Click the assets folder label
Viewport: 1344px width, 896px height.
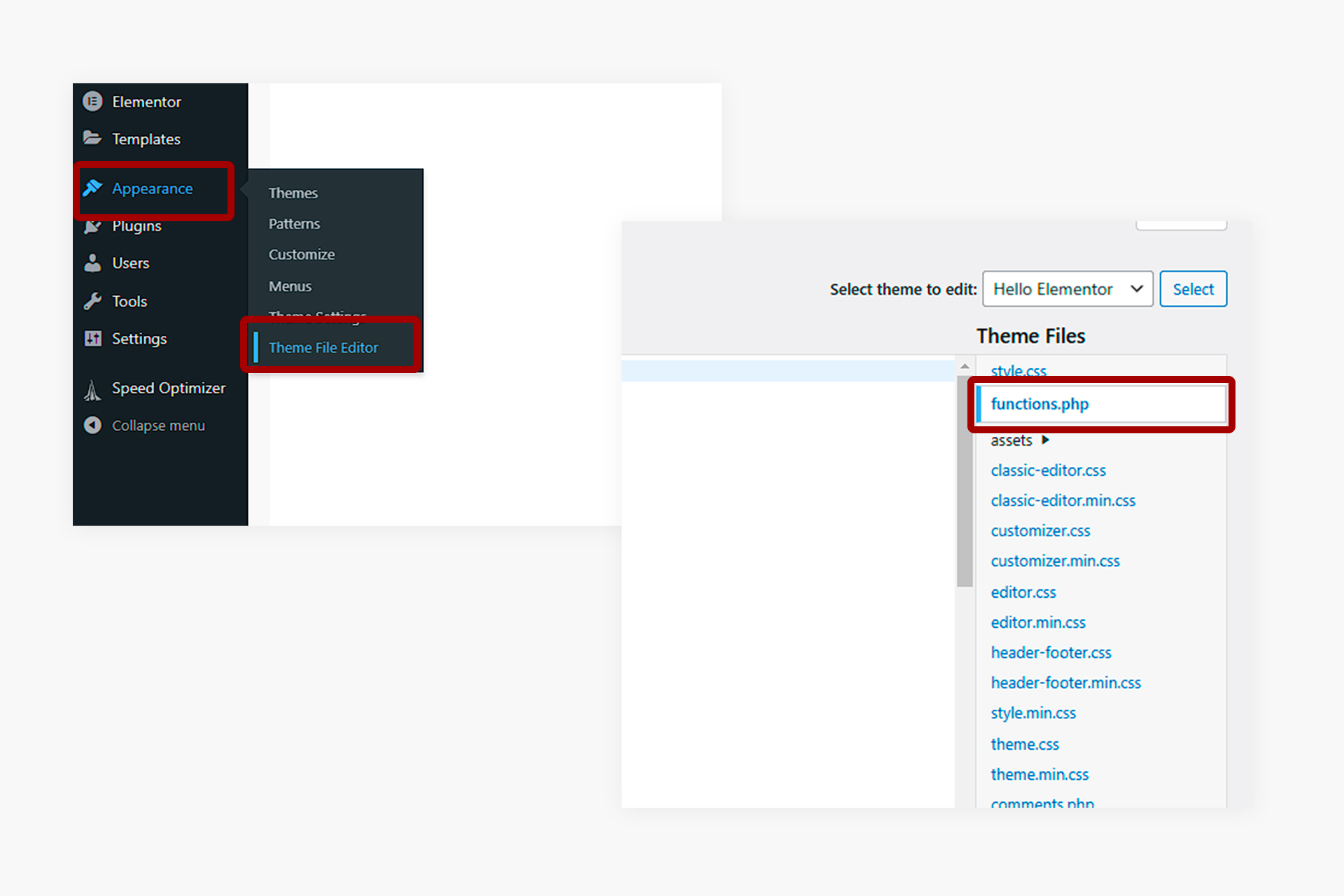[x=1011, y=440]
